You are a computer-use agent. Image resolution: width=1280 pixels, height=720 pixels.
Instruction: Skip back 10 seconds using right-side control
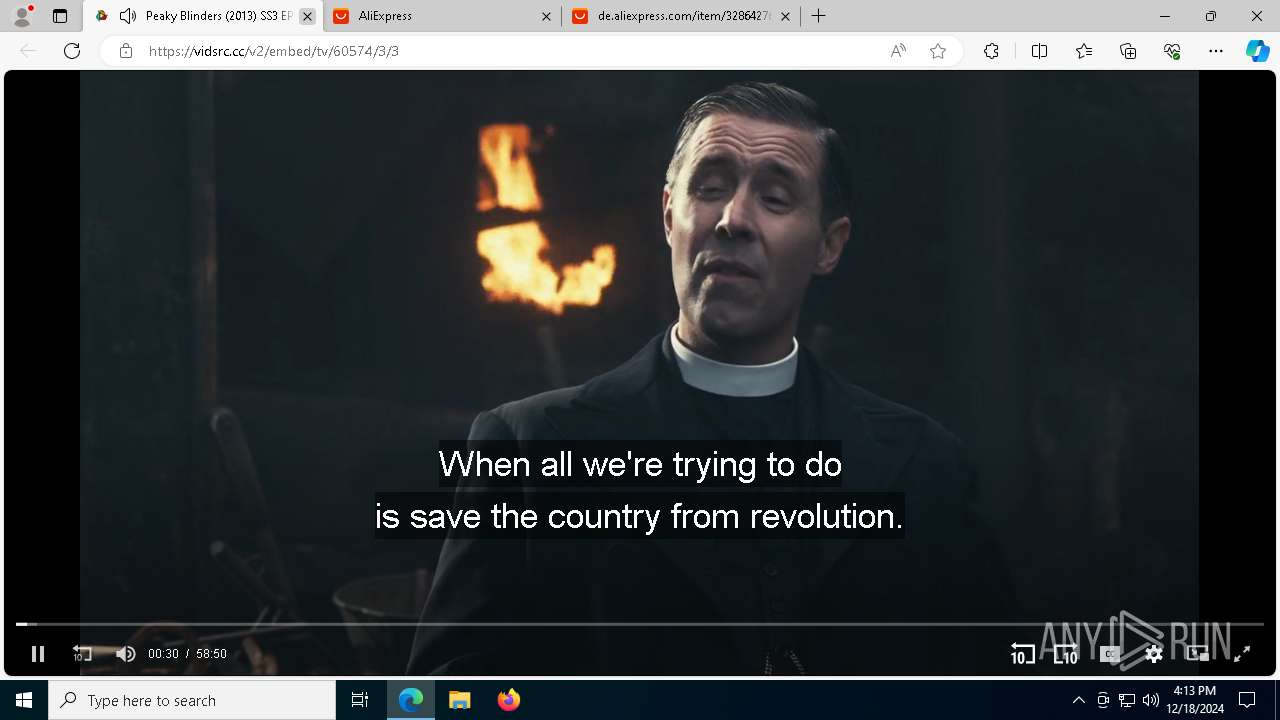click(x=1022, y=654)
